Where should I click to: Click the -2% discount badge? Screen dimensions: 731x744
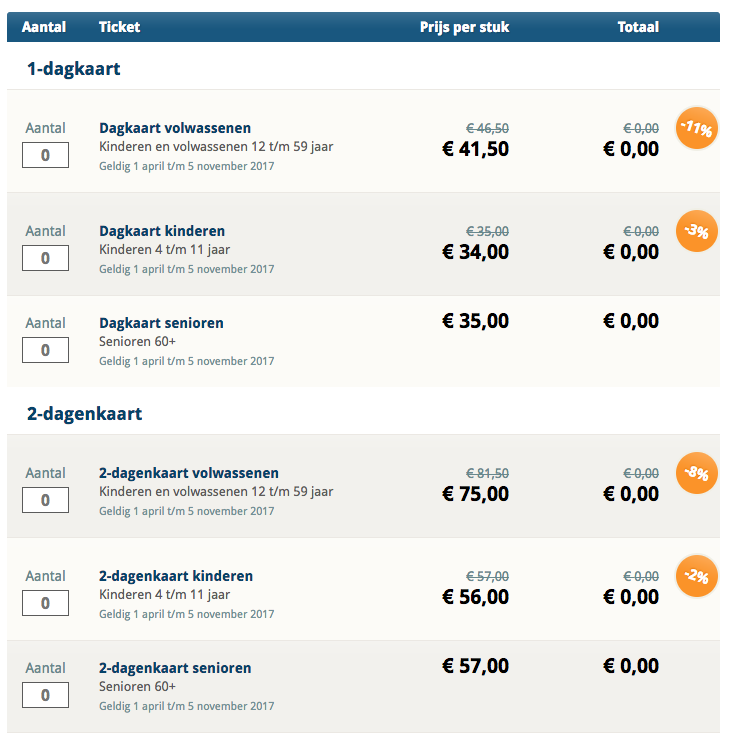696,576
